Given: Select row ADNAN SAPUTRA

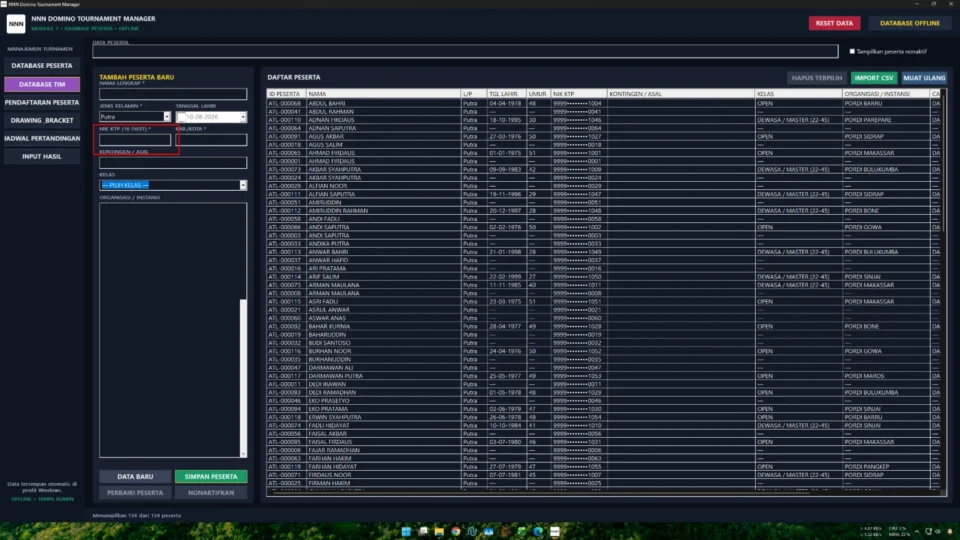Looking at the screenshot, I should click(603, 129).
